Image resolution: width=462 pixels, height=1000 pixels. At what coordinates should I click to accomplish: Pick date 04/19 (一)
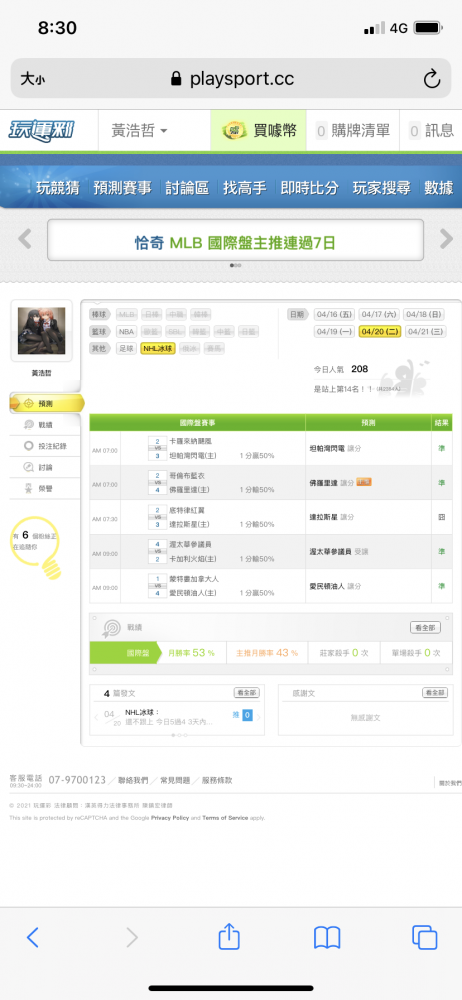point(334,332)
